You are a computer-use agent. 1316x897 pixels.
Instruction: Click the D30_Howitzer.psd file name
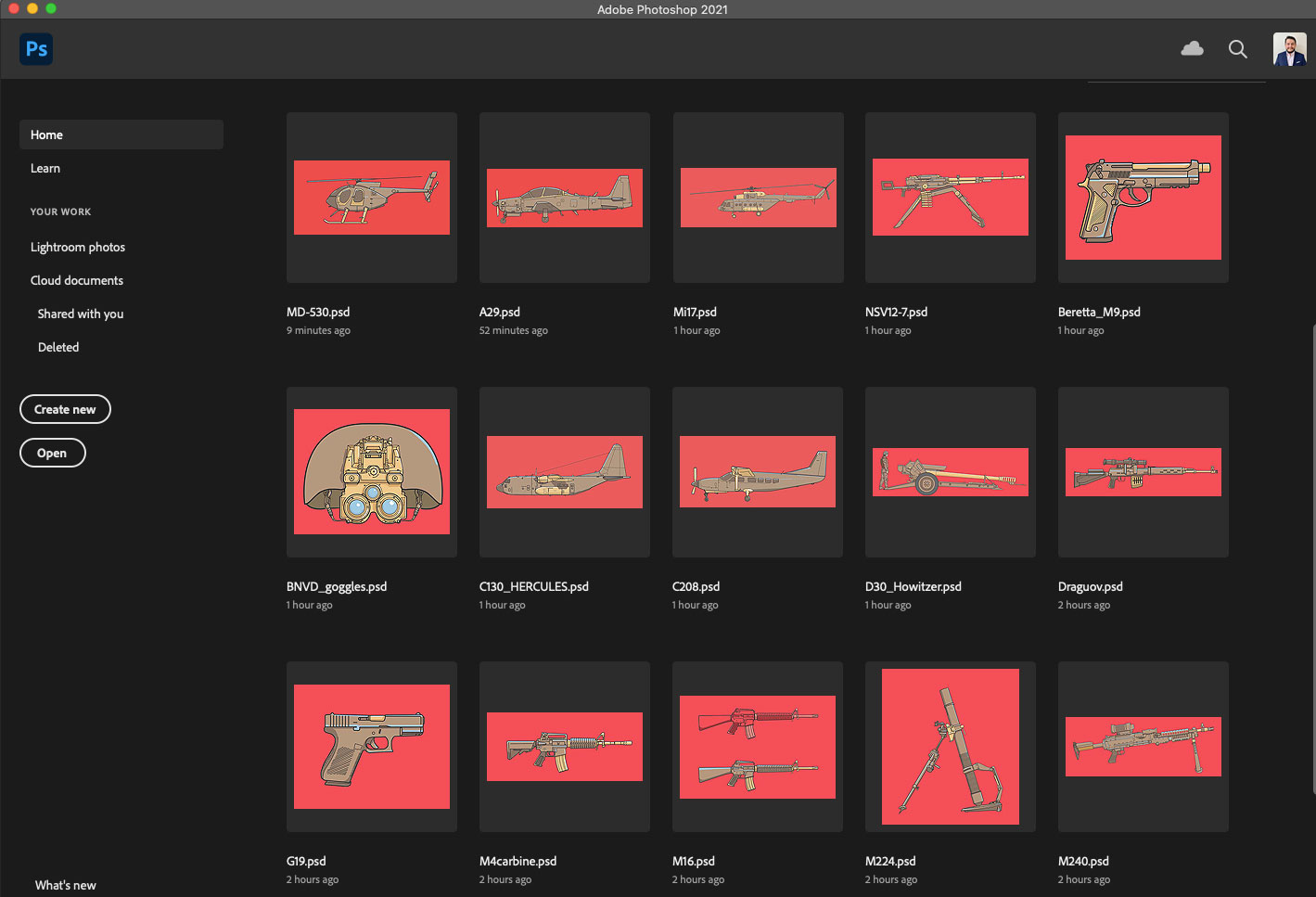pyautogui.click(x=913, y=586)
